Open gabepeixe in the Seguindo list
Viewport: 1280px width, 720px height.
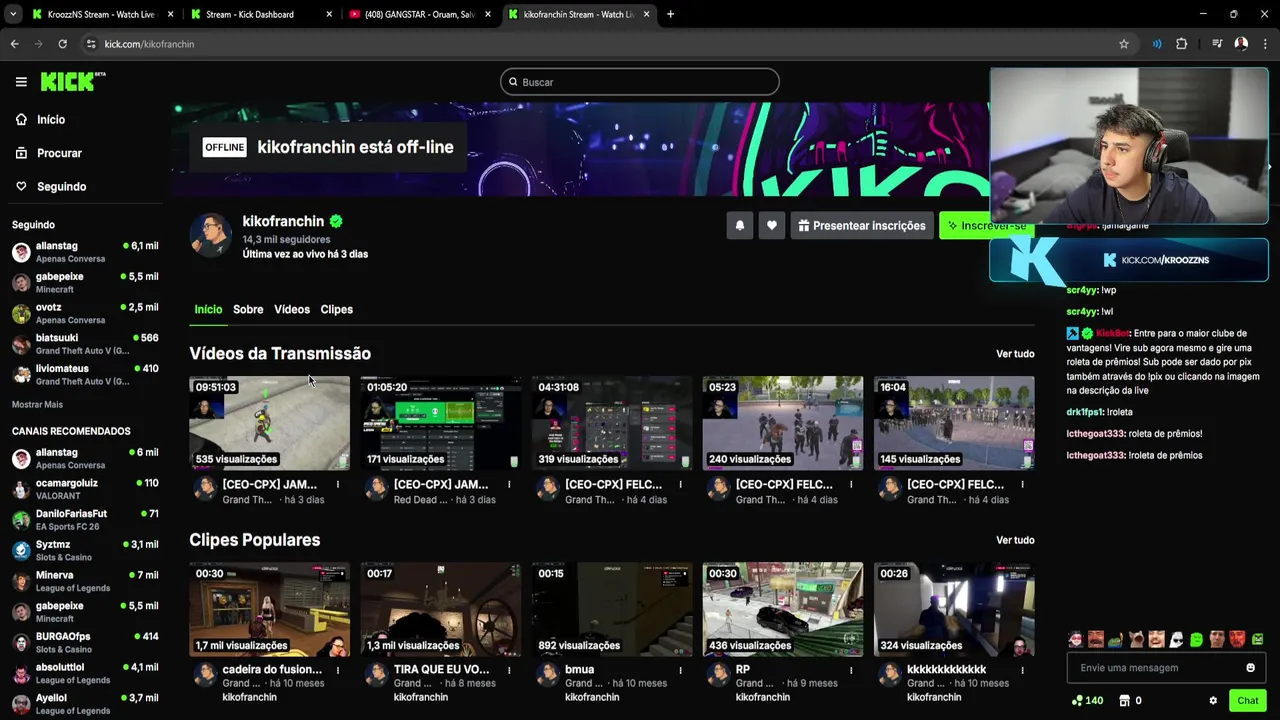pos(85,283)
